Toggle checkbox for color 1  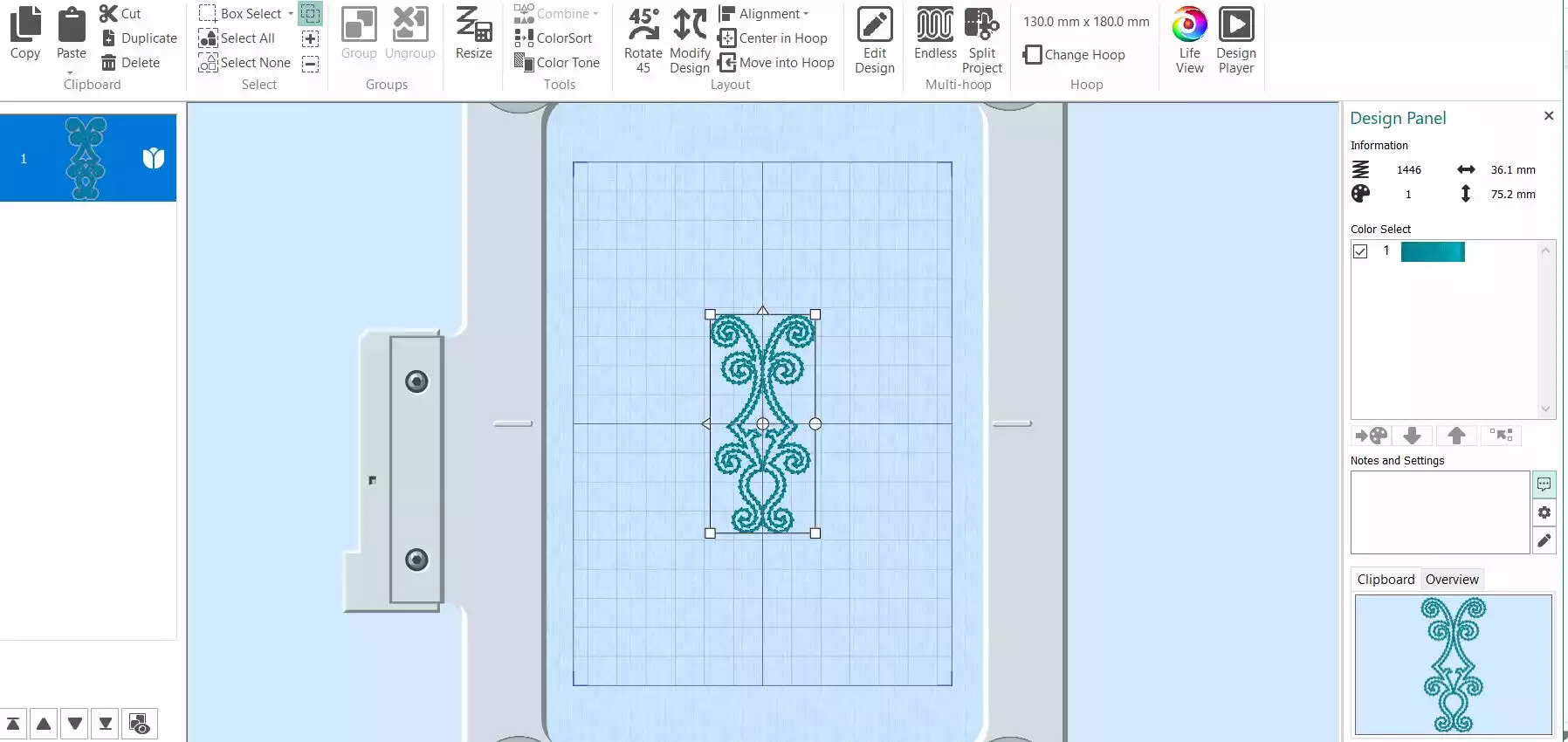(1360, 251)
